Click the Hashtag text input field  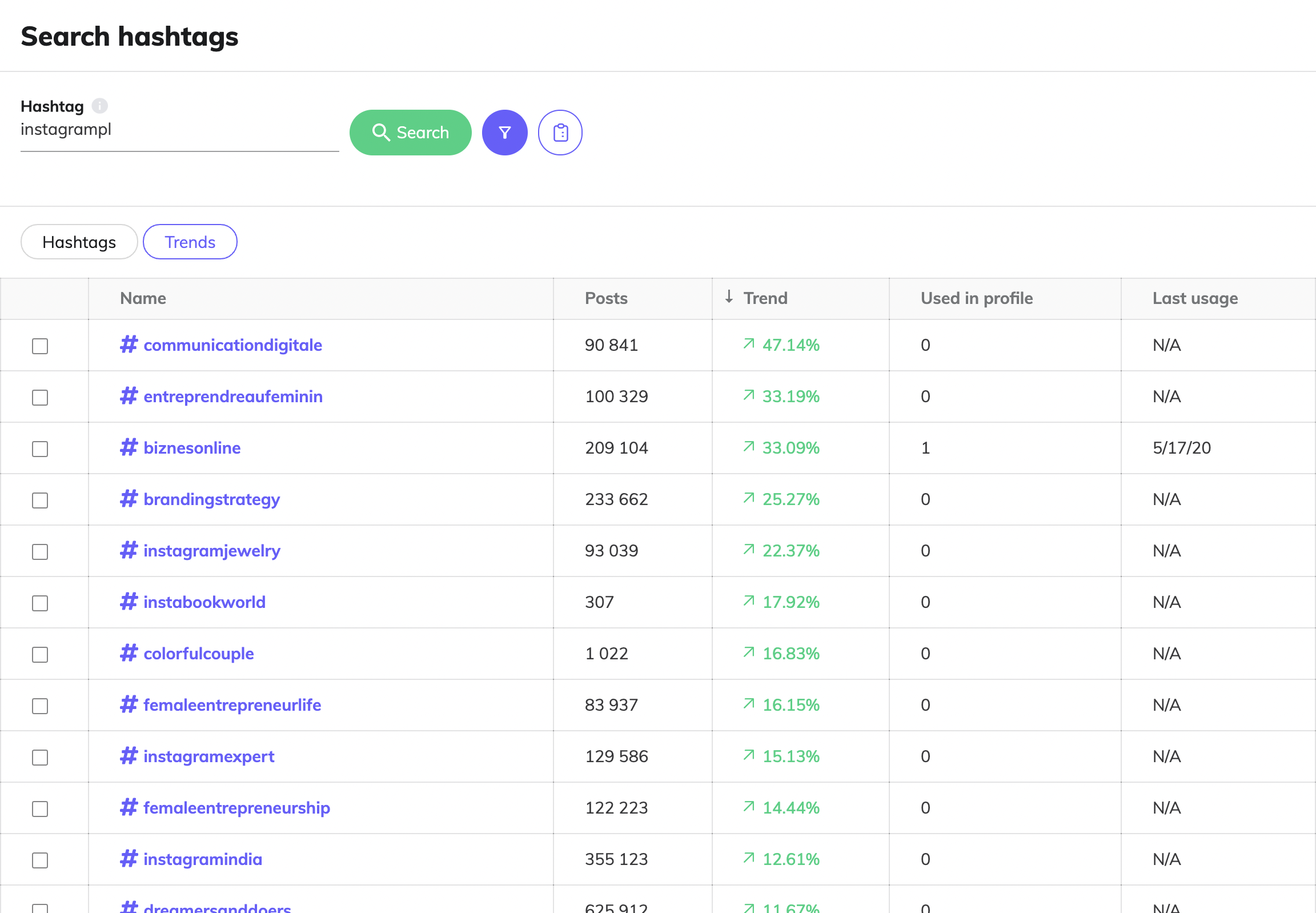point(179,130)
